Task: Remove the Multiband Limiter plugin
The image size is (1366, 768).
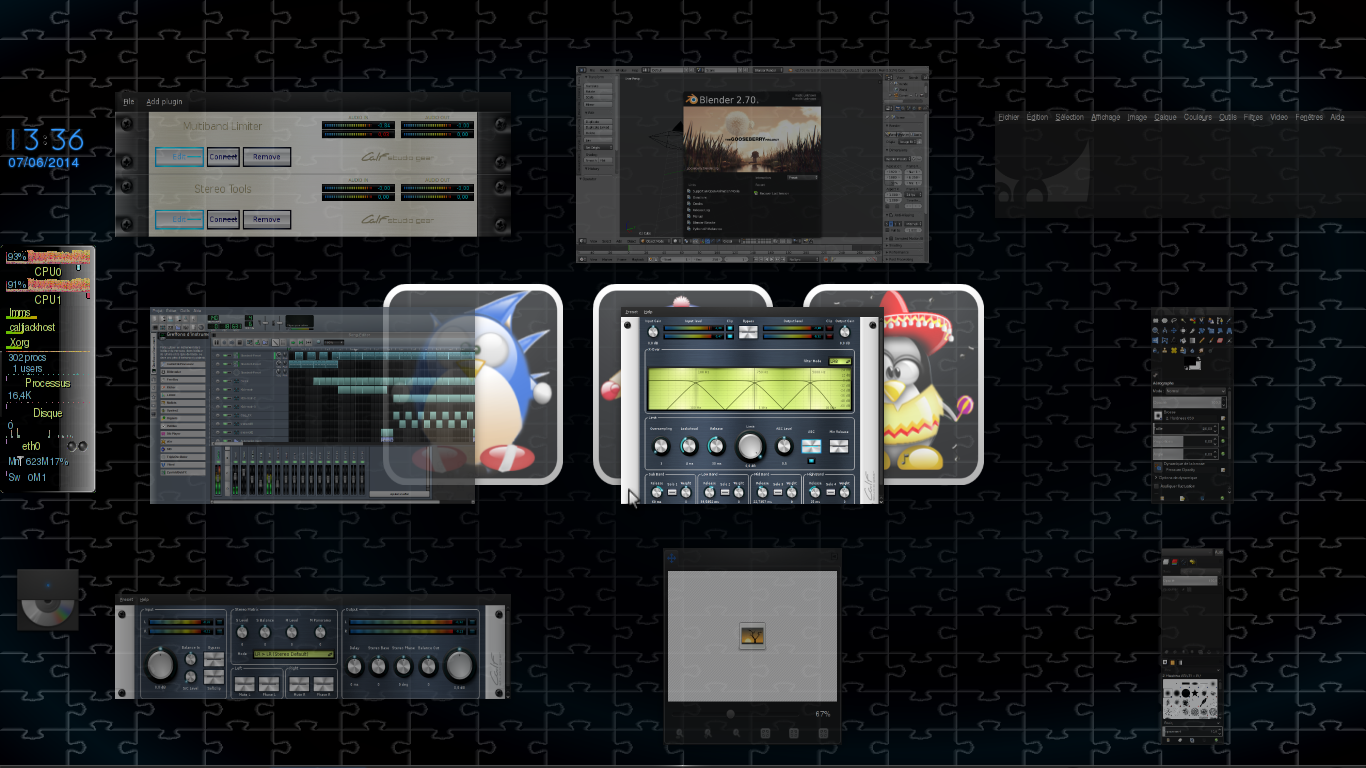Action: pyautogui.click(x=267, y=157)
